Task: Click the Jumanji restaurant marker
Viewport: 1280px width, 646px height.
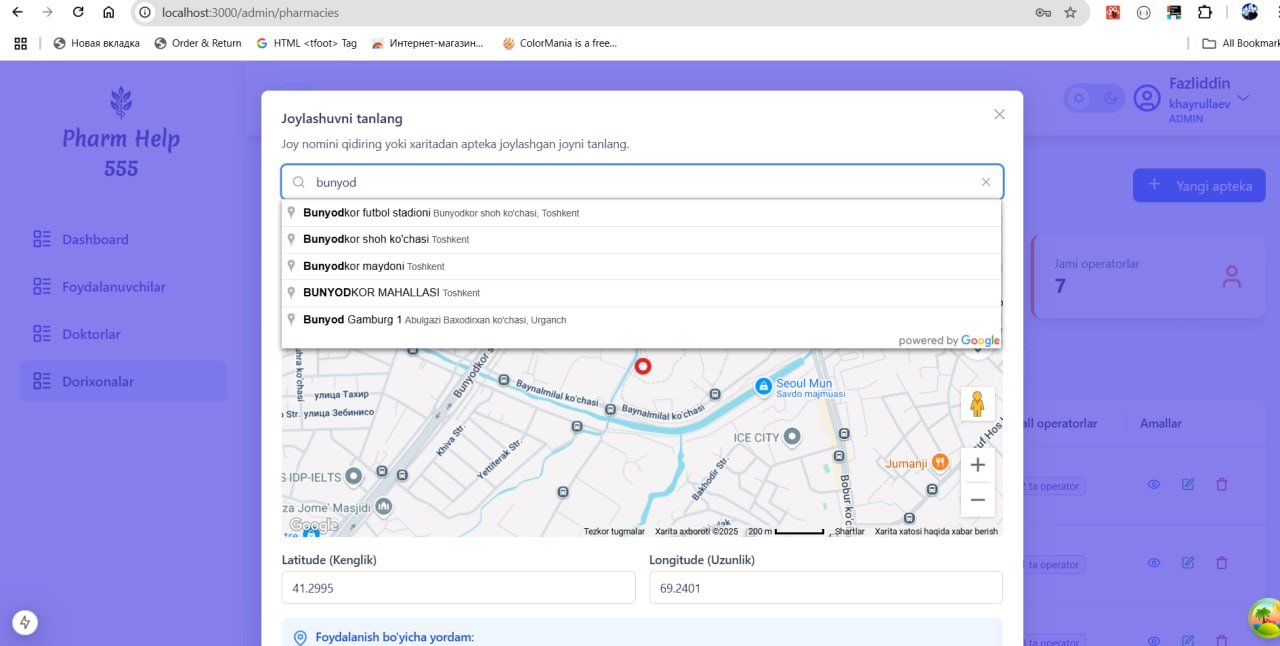Action: pos(940,462)
